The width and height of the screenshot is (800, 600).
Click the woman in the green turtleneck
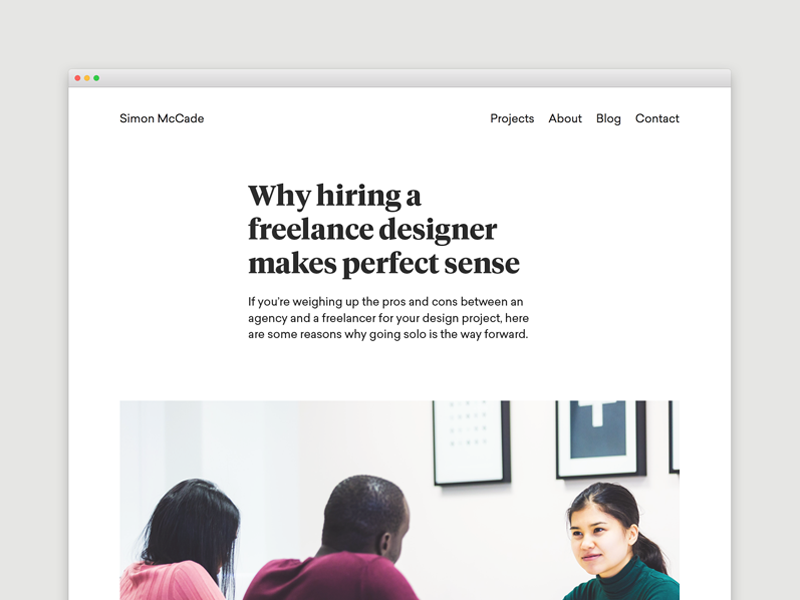620,543
